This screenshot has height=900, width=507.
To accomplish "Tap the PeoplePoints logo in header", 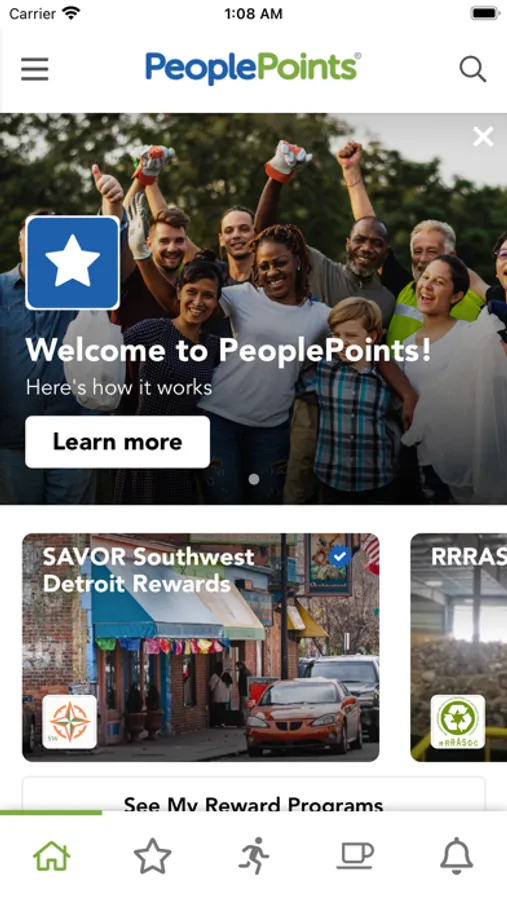I will point(253,68).
